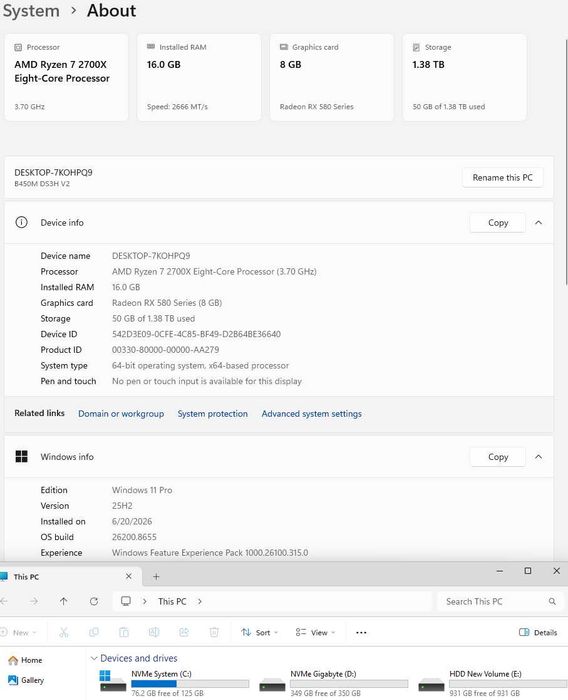
Task: Collapse the Windows info section
Action: pyautogui.click(x=539, y=457)
